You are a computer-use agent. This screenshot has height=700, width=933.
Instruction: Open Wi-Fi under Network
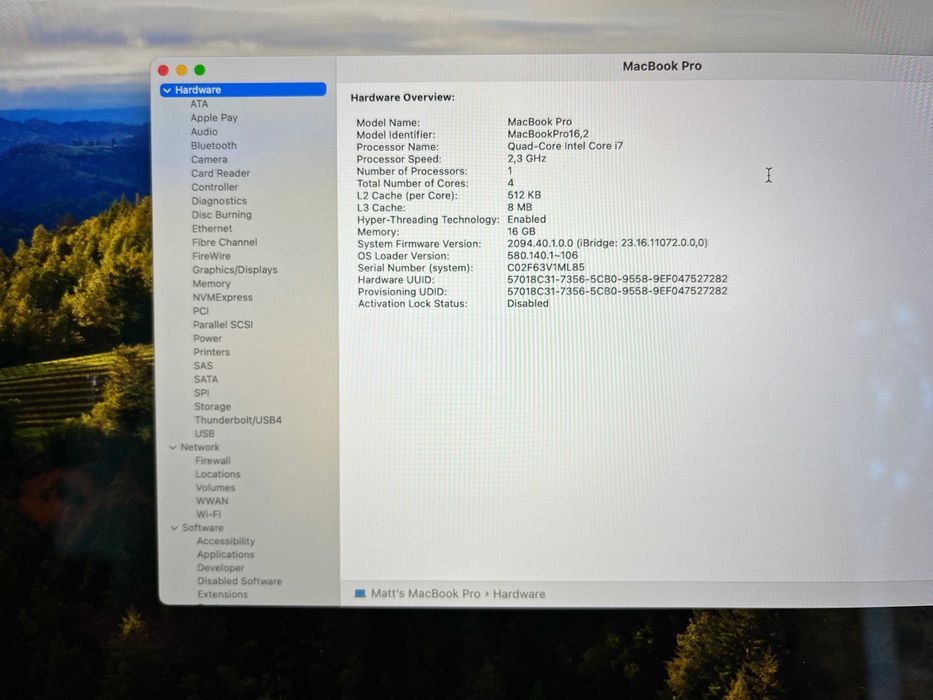click(x=208, y=514)
